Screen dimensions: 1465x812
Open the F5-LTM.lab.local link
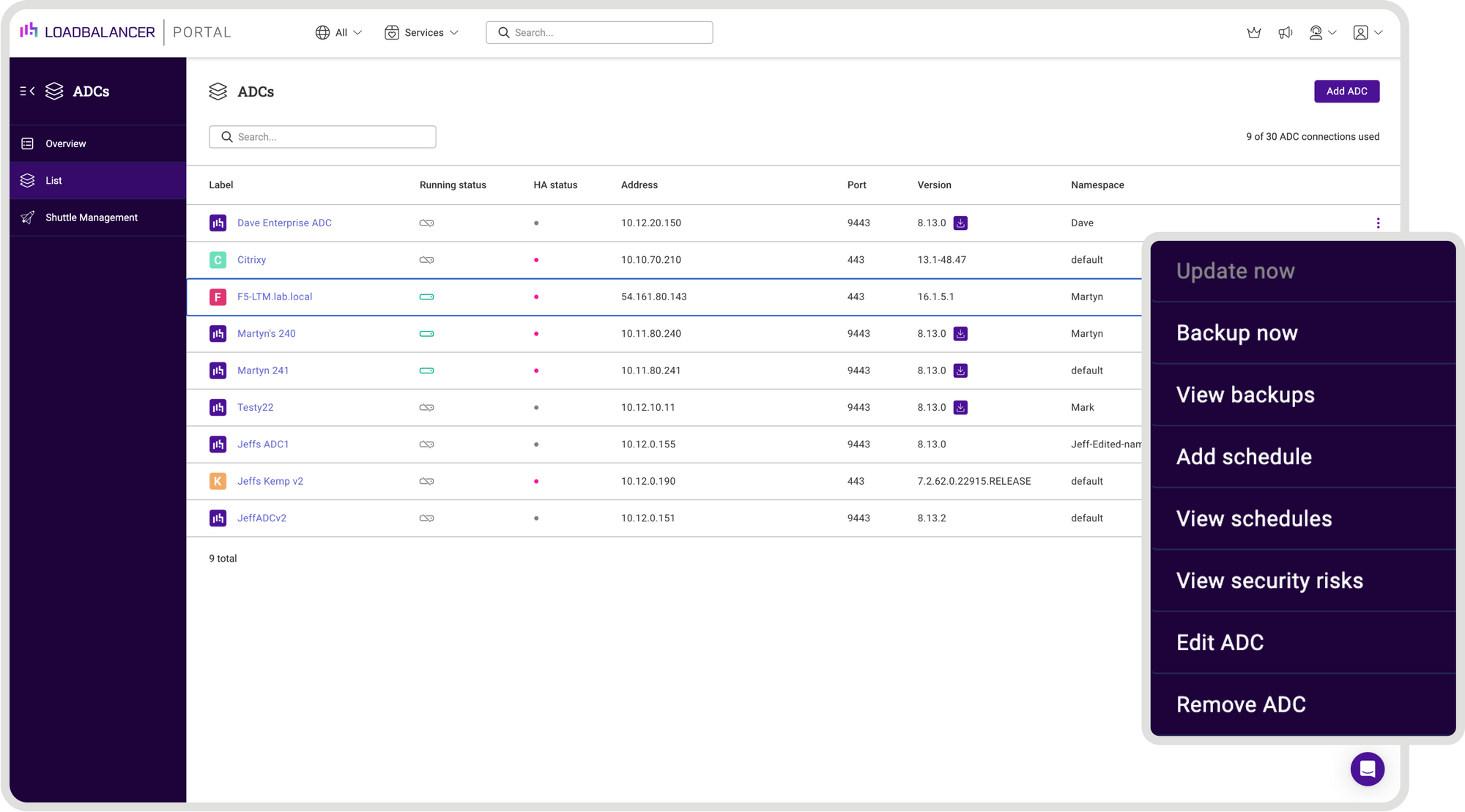(x=275, y=297)
